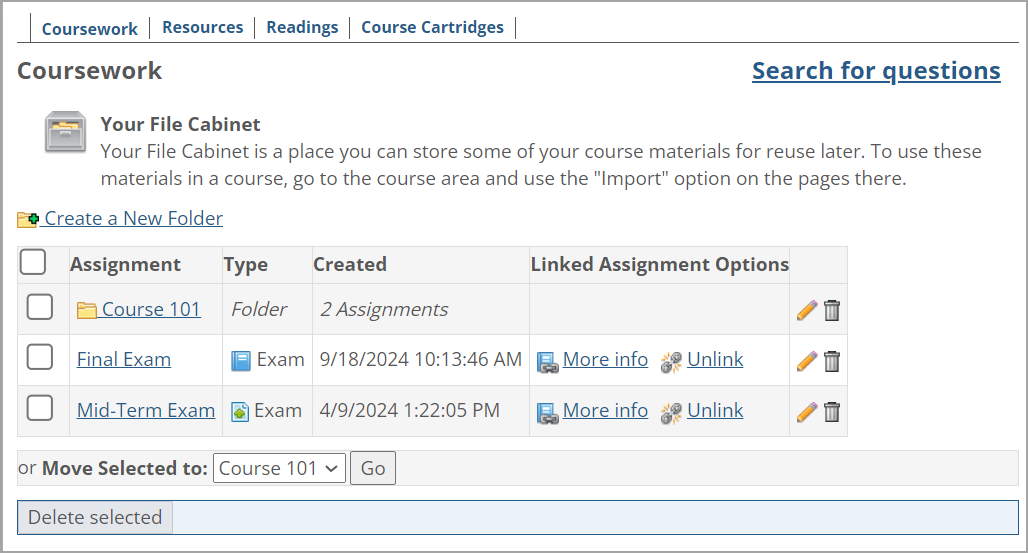Click the date 4/9/2024 1:22:05 PM

409,411
